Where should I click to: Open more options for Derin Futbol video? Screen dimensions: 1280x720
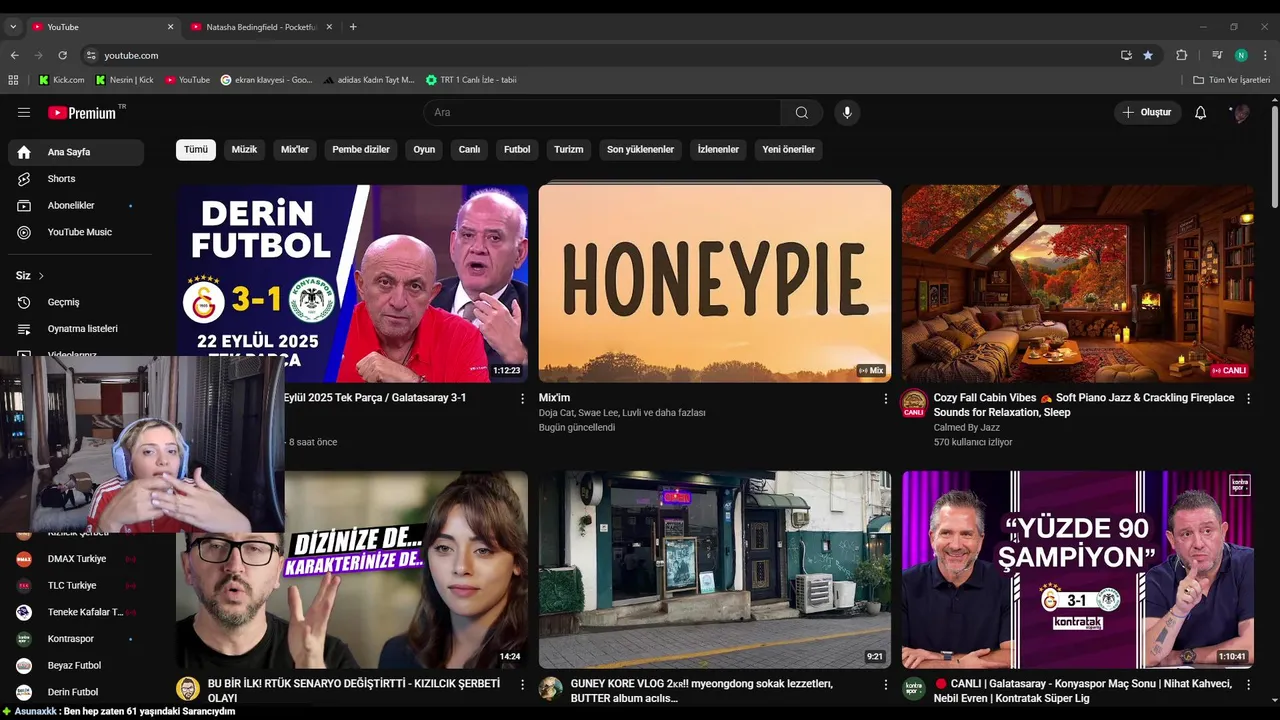pyautogui.click(x=522, y=398)
